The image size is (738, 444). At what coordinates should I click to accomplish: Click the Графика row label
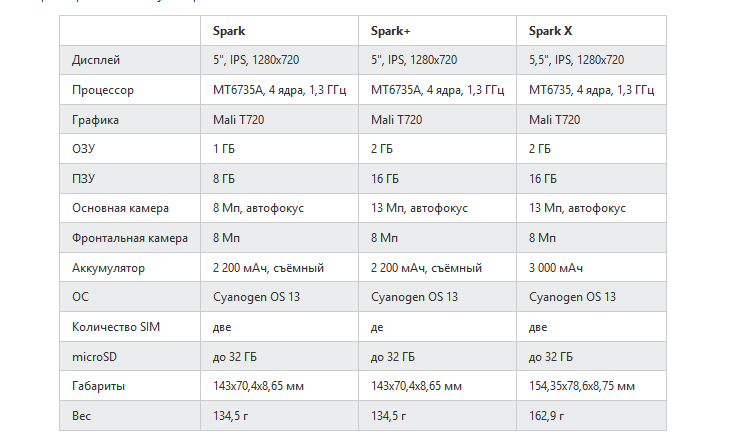96,120
